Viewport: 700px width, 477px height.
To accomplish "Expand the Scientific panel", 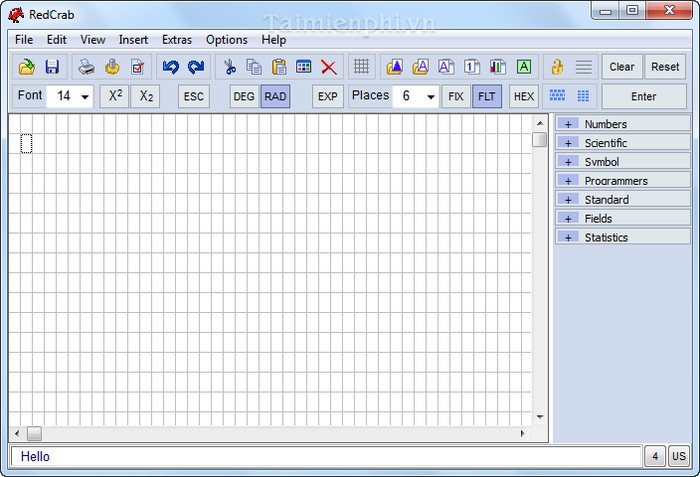I will point(569,143).
